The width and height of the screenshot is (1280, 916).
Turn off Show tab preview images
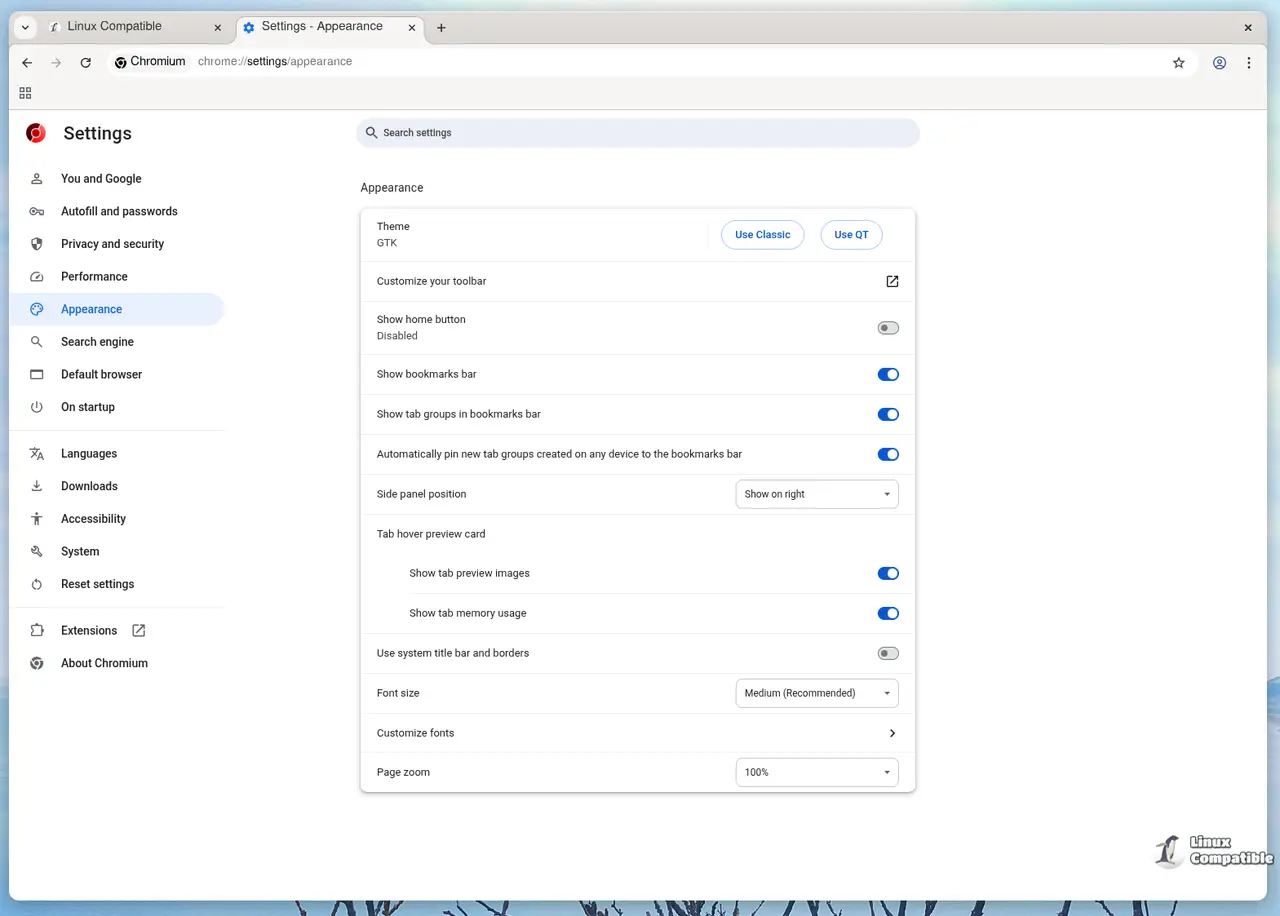(887, 573)
